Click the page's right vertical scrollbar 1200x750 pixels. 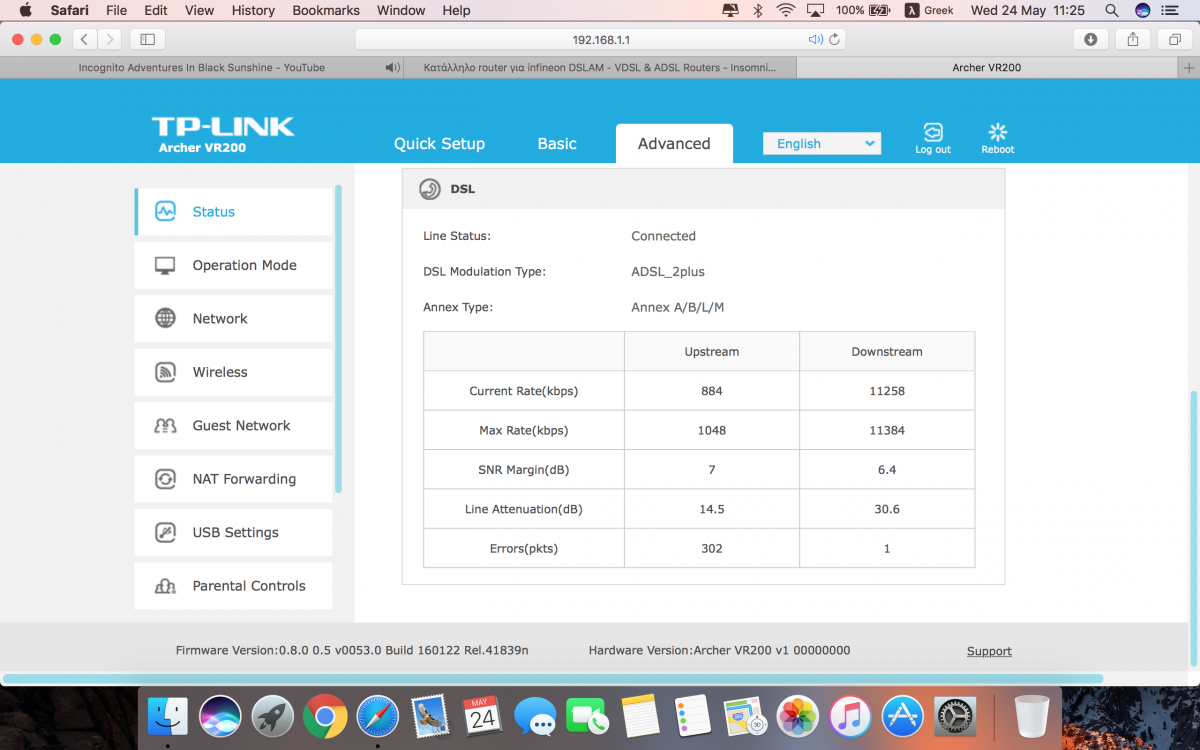point(1192,528)
